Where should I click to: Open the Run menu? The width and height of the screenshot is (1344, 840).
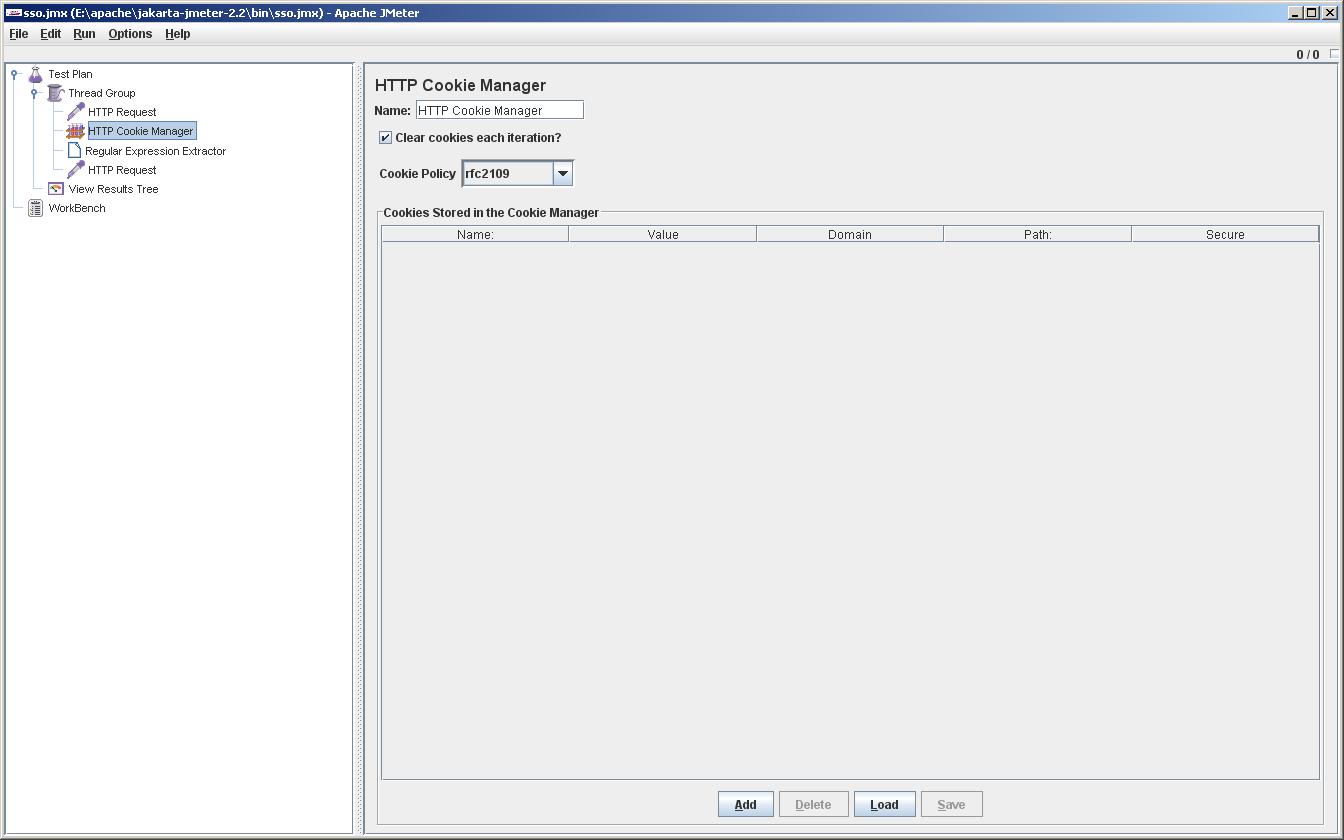pyautogui.click(x=84, y=34)
